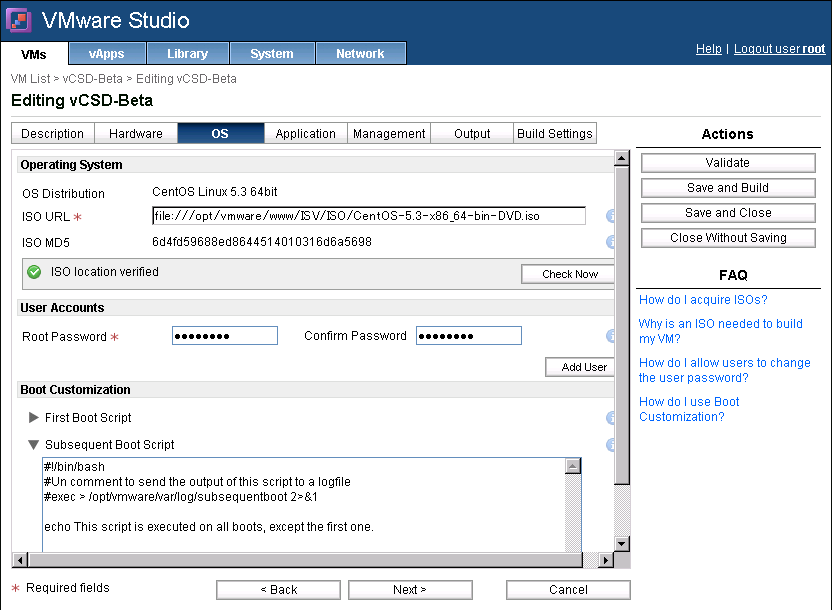Open the Network top tab
Viewport: 832px width, 610px height.
click(360, 54)
